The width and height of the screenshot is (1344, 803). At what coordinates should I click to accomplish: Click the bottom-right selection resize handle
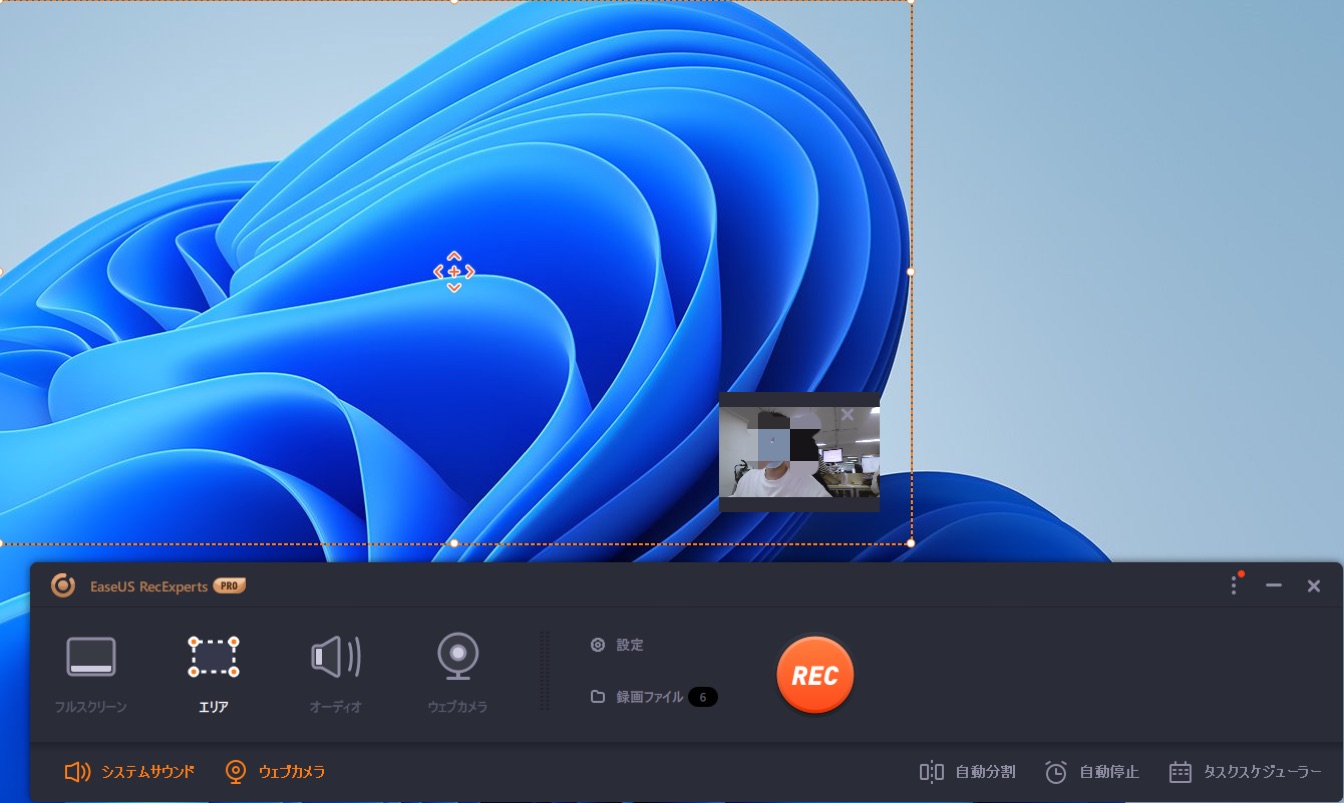[910, 543]
